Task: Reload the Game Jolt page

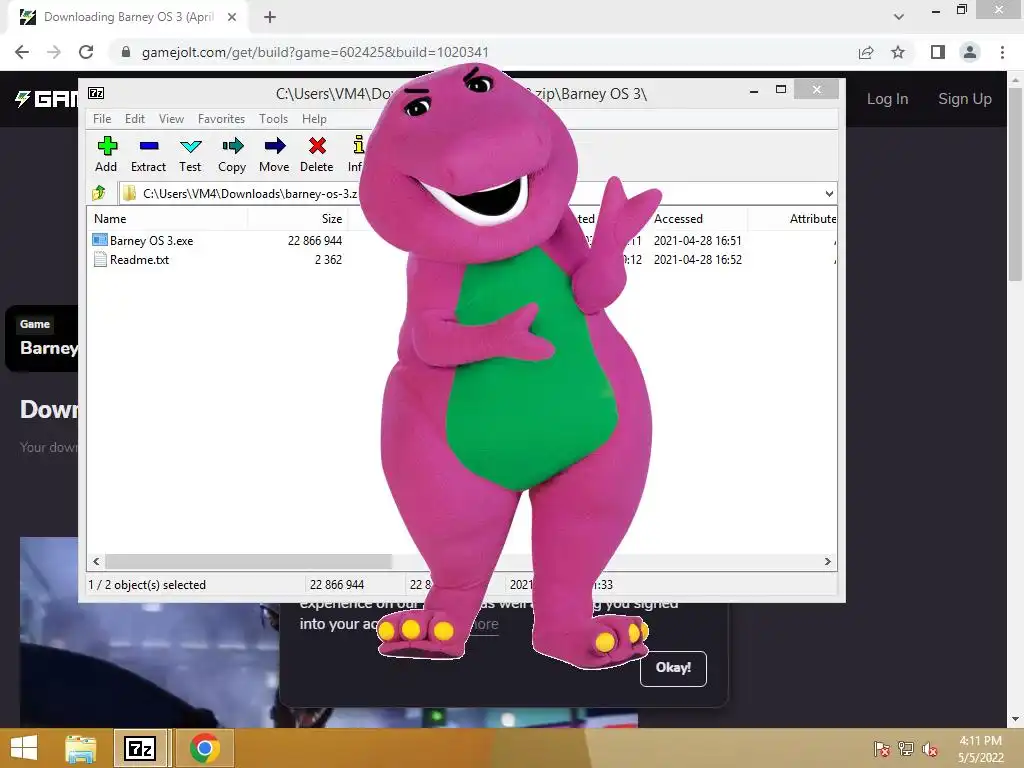Action: click(86, 52)
